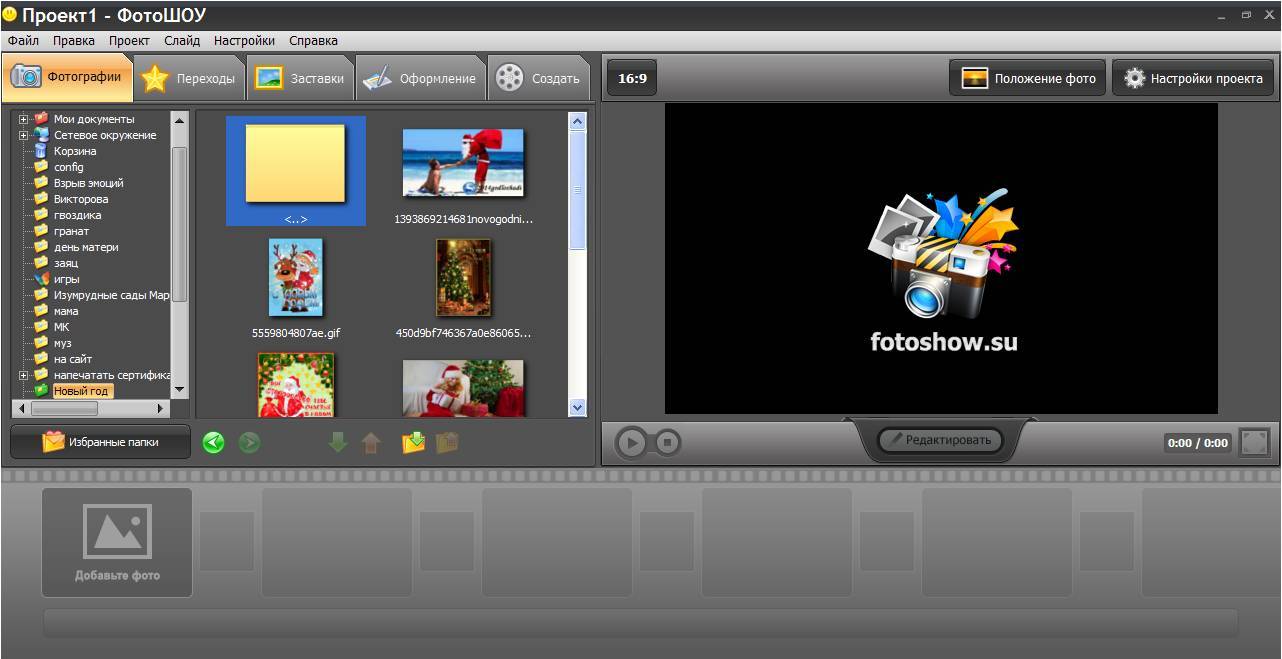Select Мои документы in folder tree
1282x659 pixels.
click(x=93, y=119)
